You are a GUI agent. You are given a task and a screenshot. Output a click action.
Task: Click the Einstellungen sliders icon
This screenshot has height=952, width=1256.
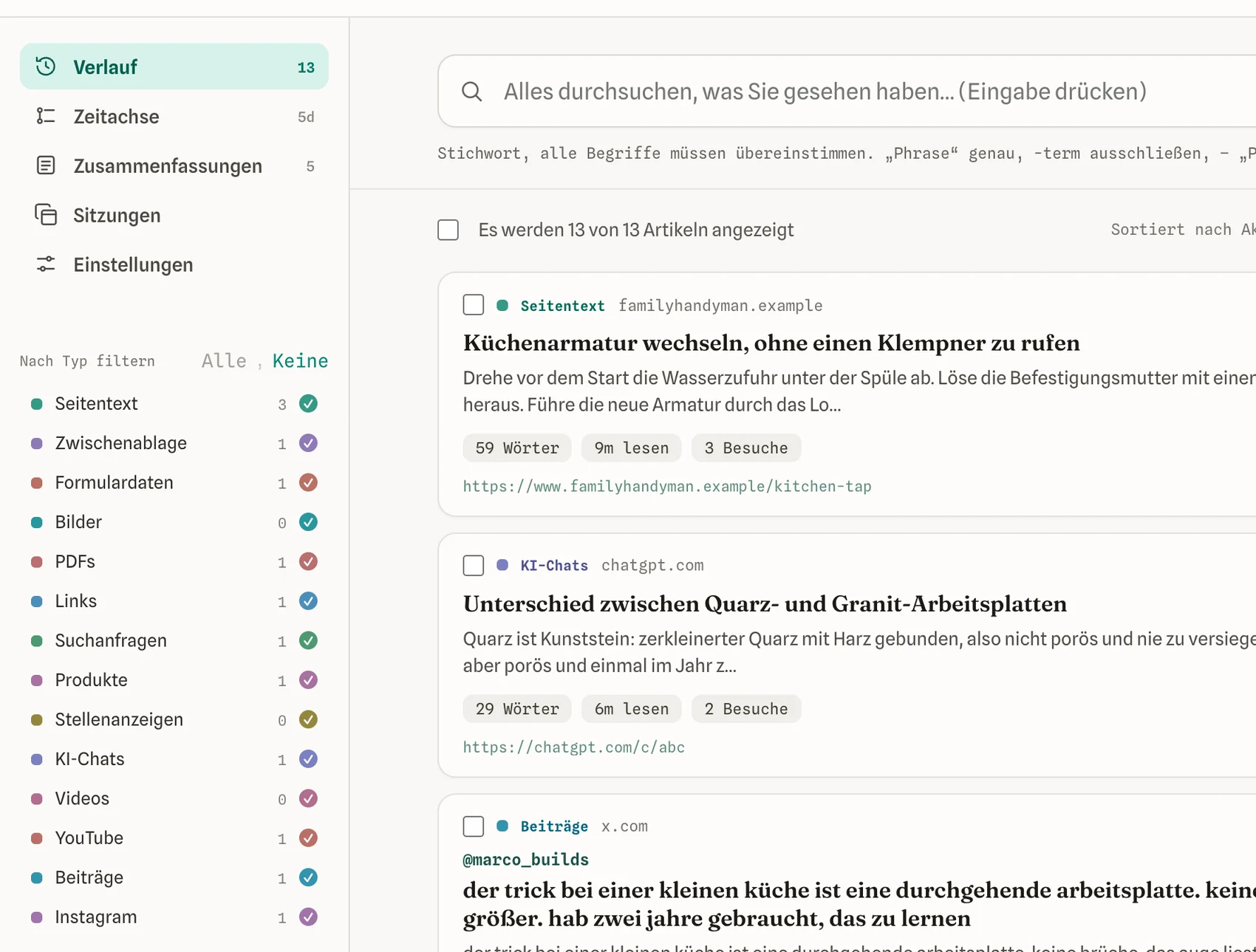pyautogui.click(x=46, y=264)
